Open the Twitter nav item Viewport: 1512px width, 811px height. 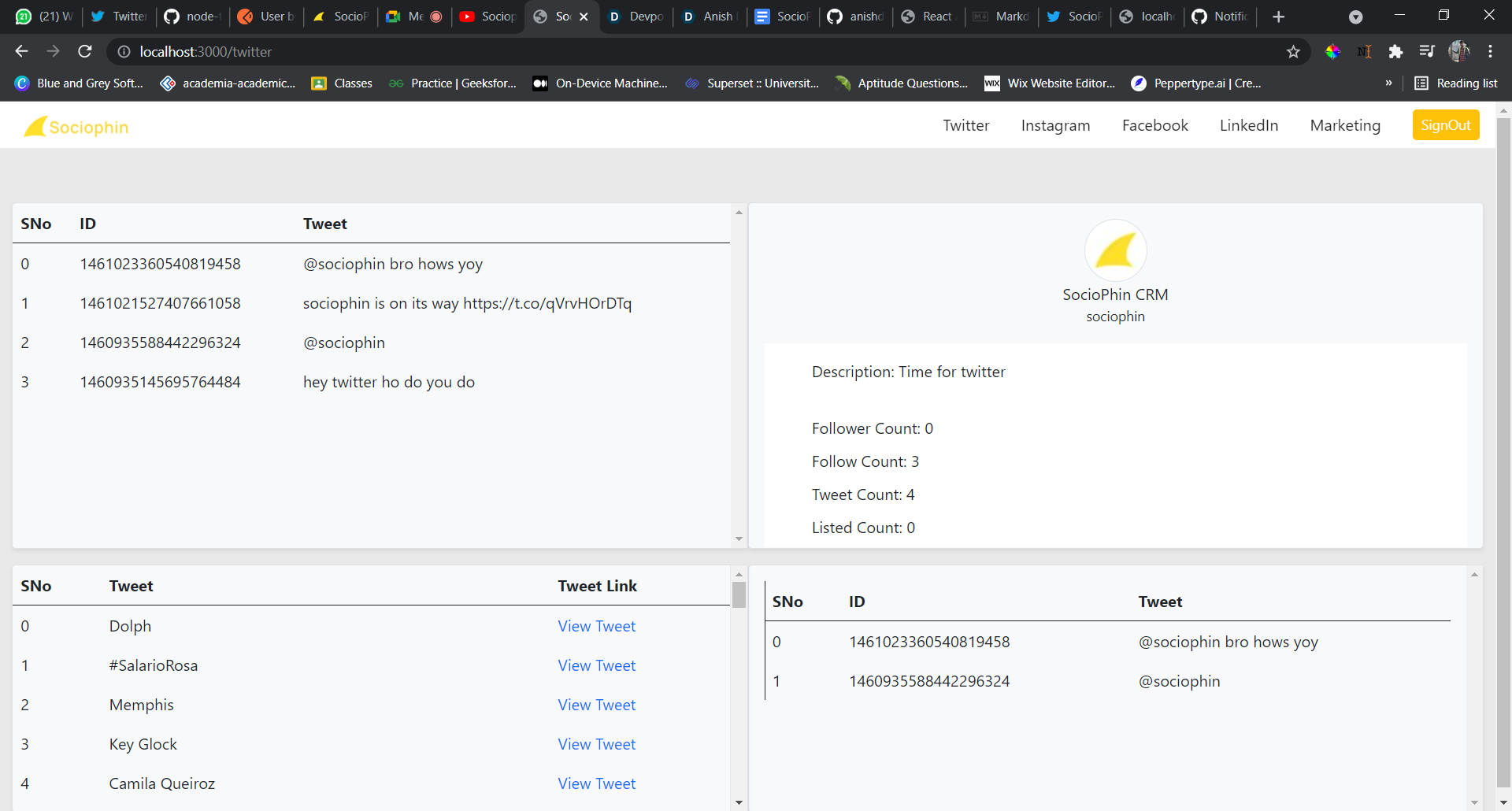(x=966, y=125)
